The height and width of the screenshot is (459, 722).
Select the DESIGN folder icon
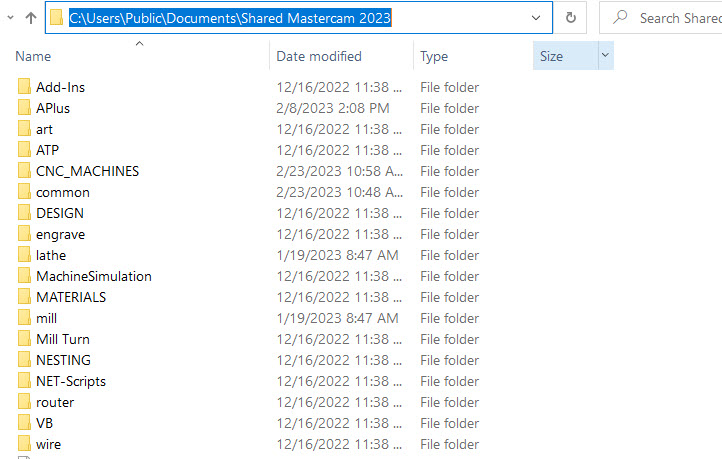[24, 213]
